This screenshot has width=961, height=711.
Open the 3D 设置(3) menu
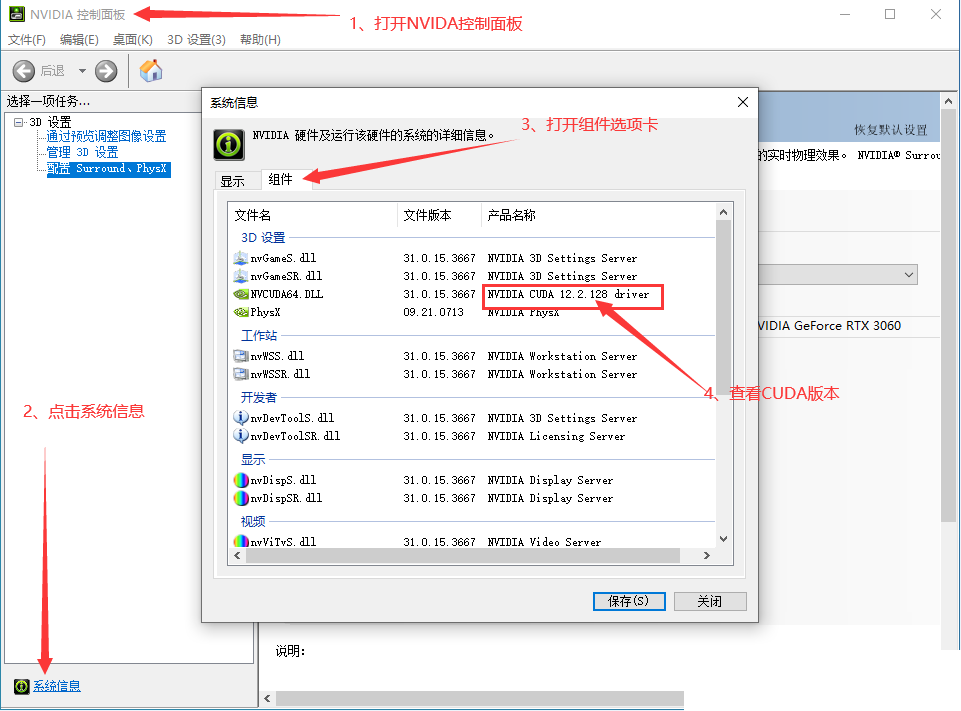point(196,40)
